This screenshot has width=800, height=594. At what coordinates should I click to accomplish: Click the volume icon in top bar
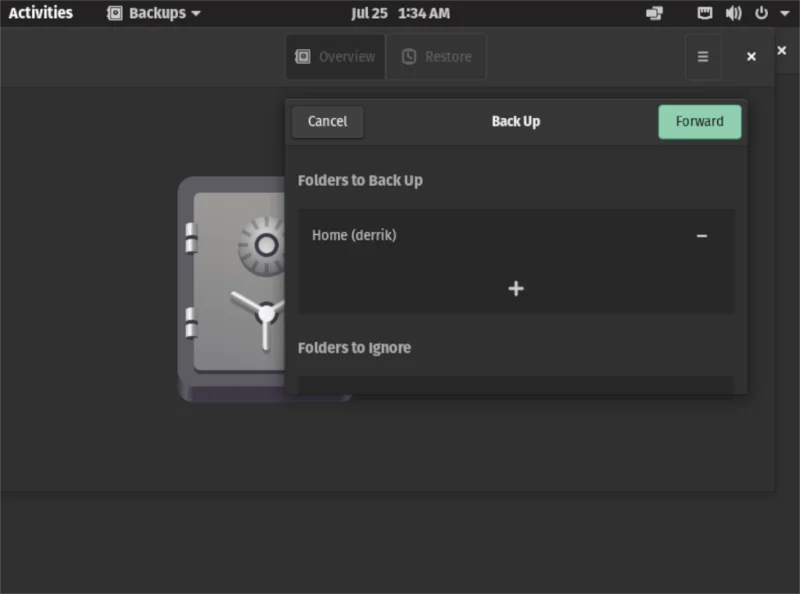733,13
